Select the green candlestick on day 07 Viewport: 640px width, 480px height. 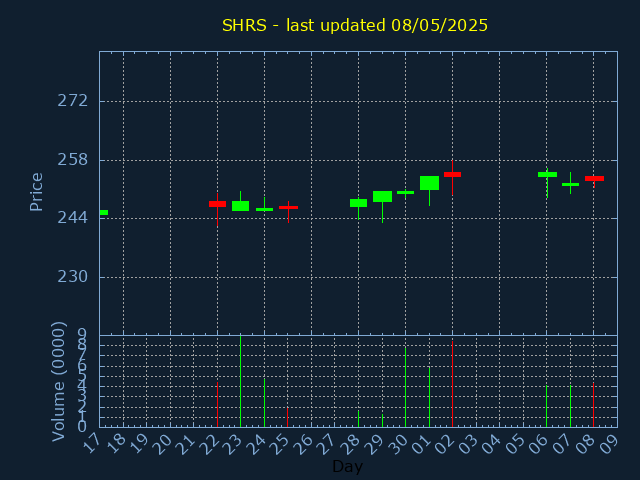pos(570,184)
